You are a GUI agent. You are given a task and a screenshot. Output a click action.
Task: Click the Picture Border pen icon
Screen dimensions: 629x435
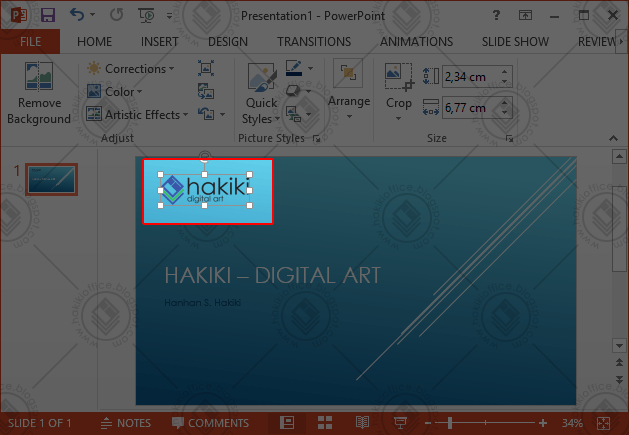pyautogui.click(x=294, y=68)
